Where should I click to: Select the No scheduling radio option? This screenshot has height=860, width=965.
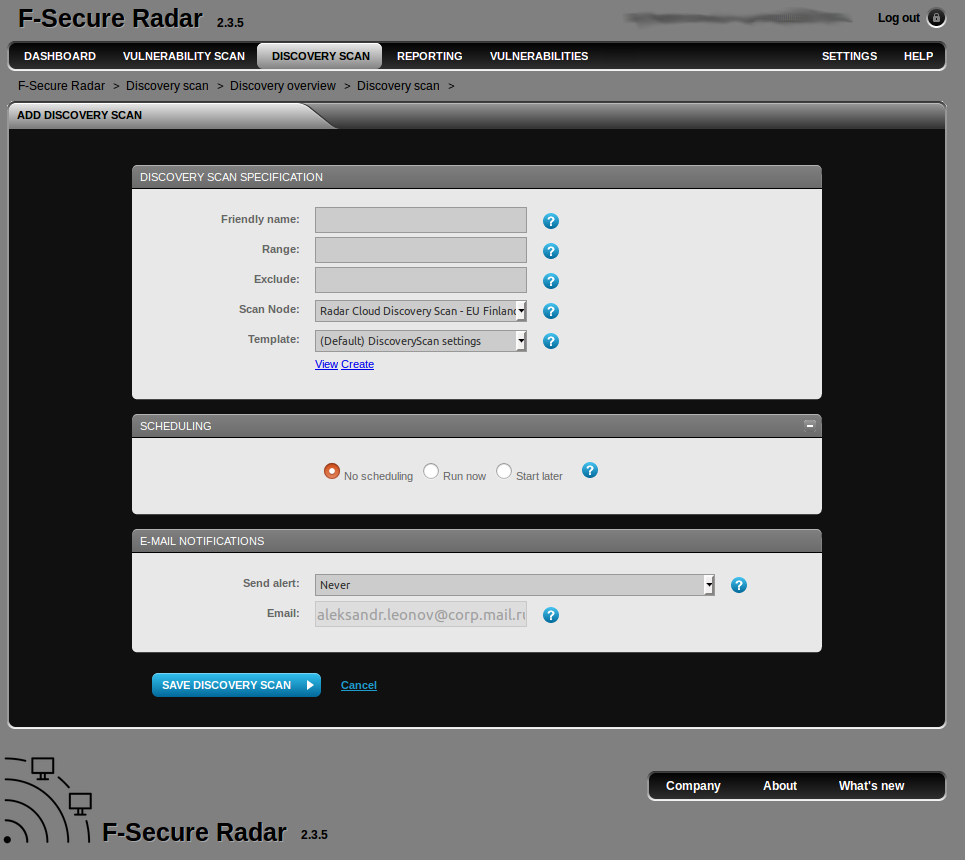pos(332,472)
